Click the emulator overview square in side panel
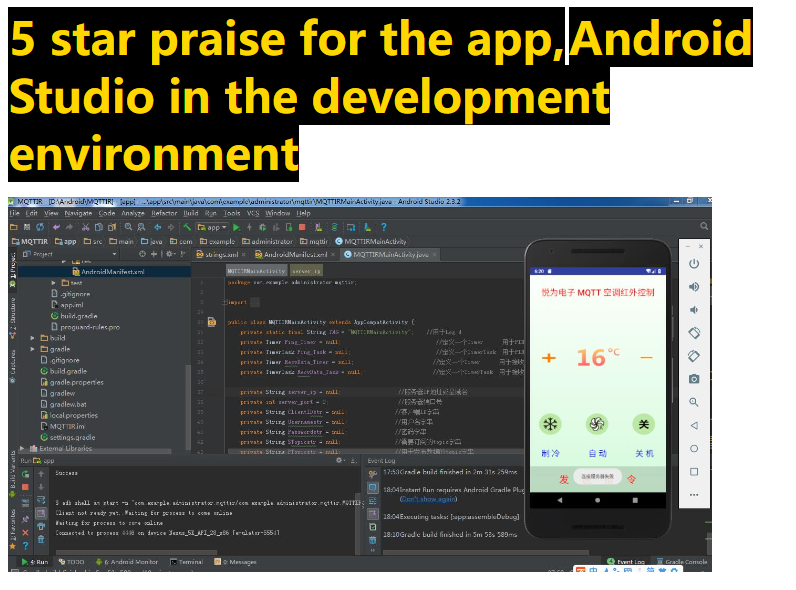796x590 pixels. click(x=694, y=472)
